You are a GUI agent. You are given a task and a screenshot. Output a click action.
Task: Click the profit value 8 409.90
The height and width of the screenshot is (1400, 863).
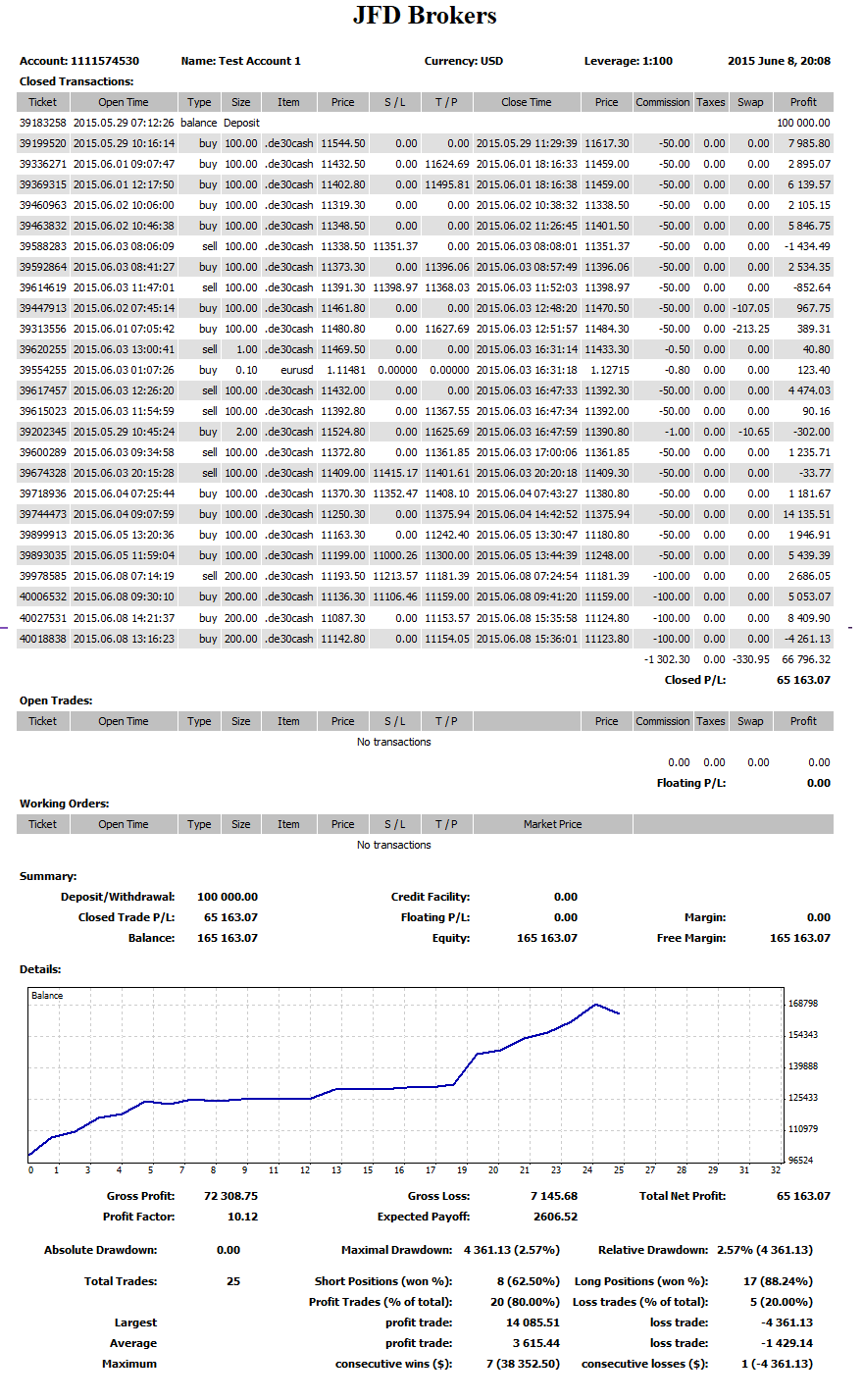coord(809,618)
